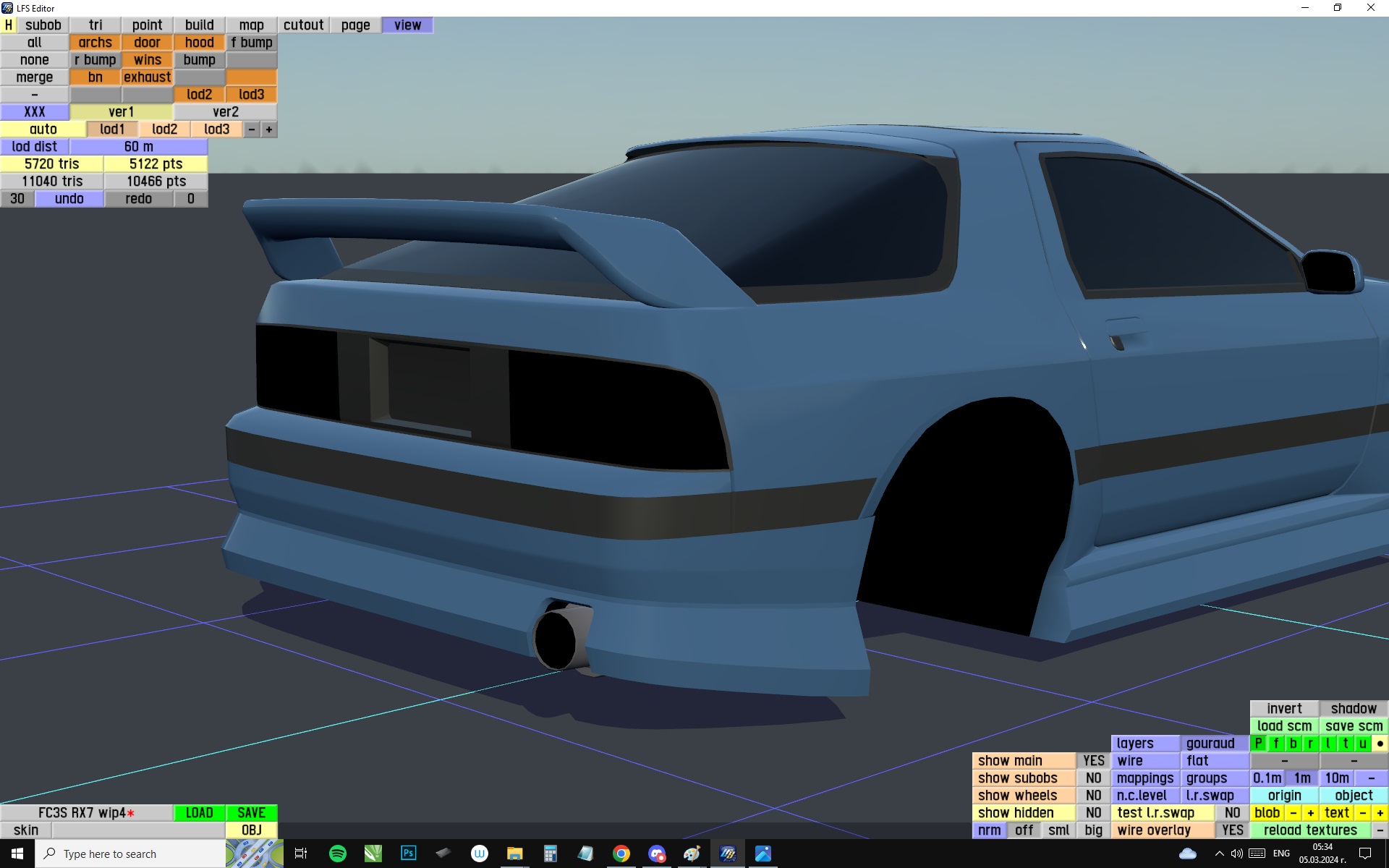Click plus button next to lod3
1389x868 pixels.
point(269,129)
